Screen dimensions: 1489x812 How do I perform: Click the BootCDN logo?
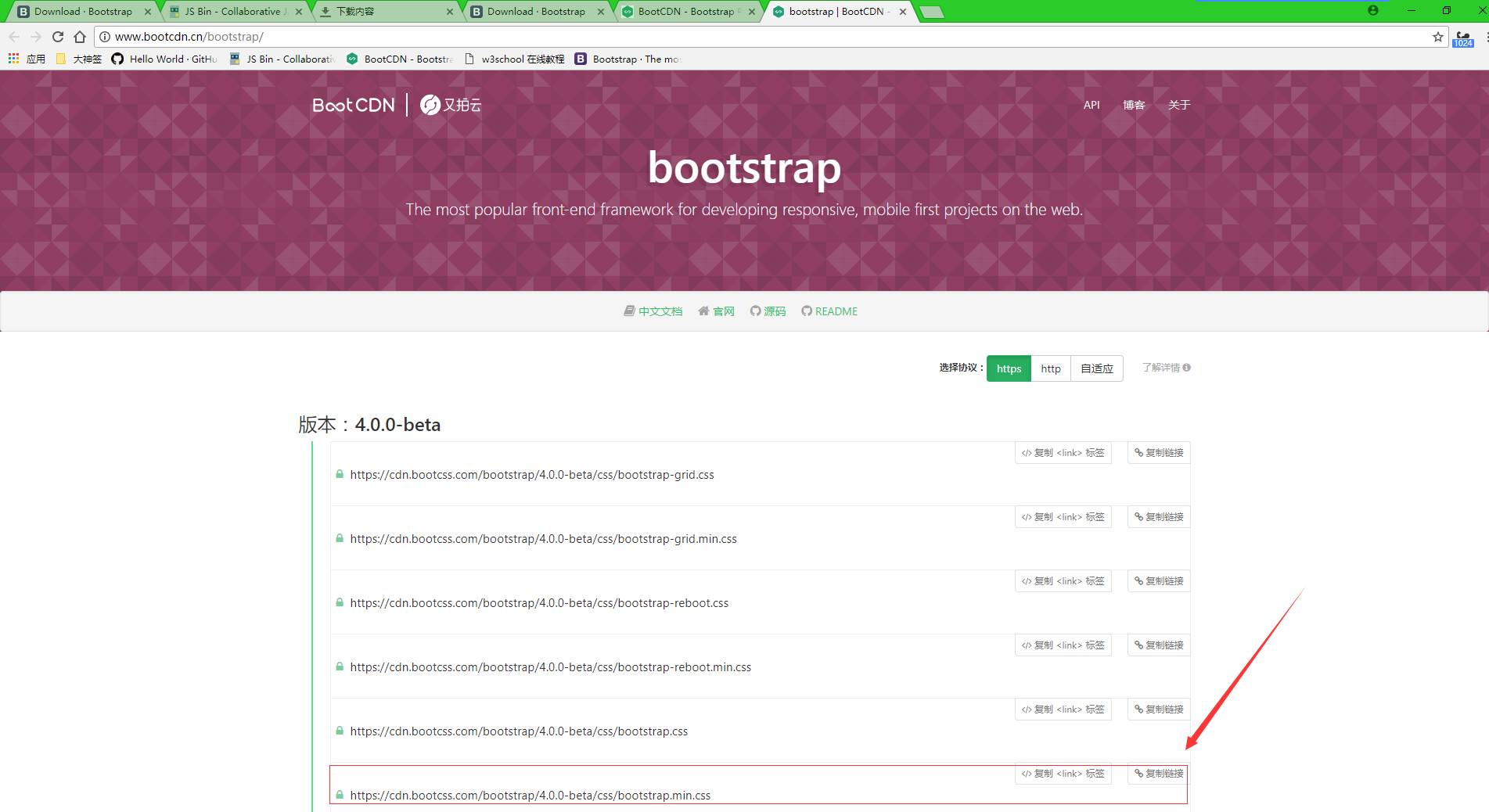coord(354,105)
